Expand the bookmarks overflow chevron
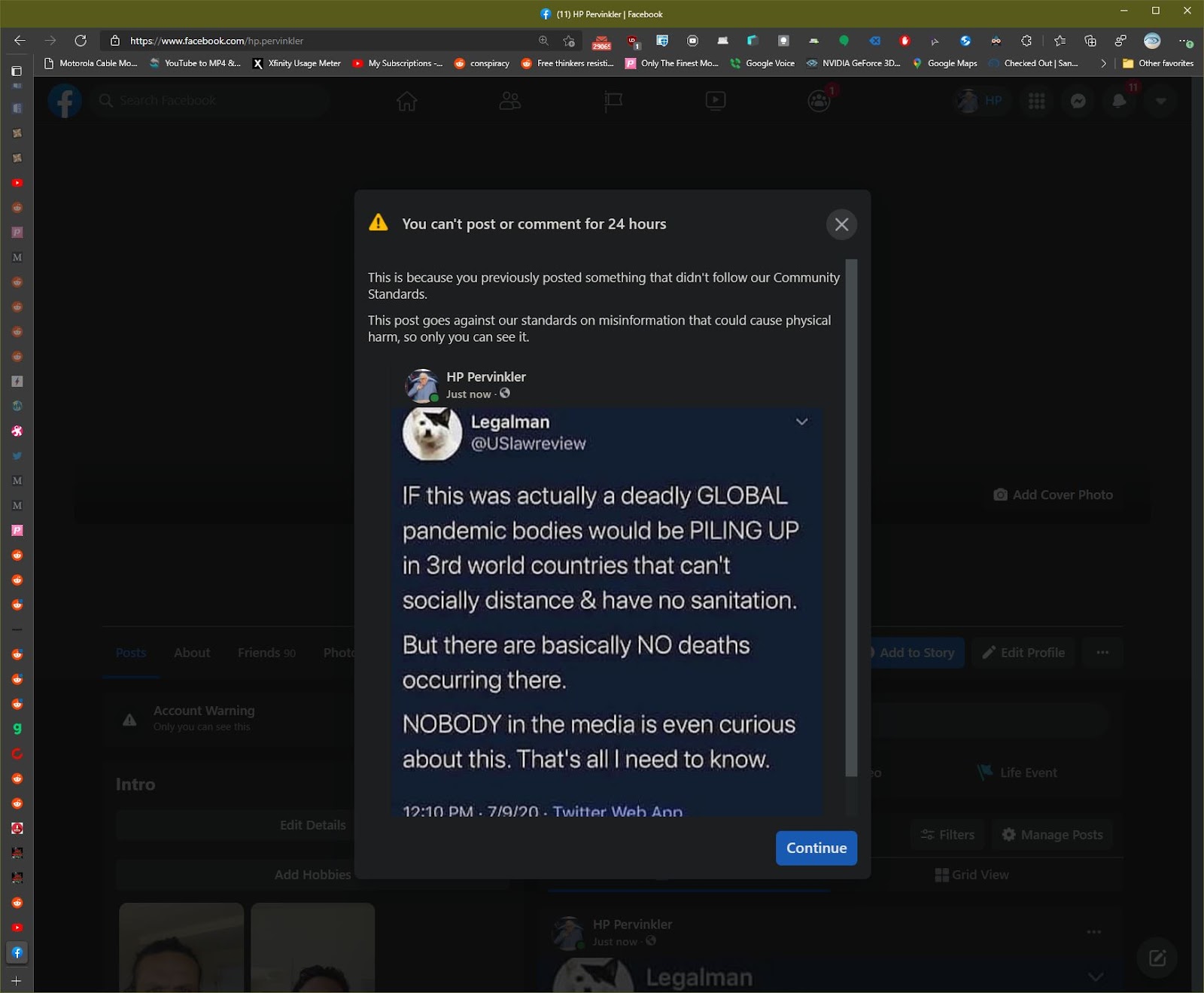The height and width of the screenshot is (993, 1204). point(1103,63)
